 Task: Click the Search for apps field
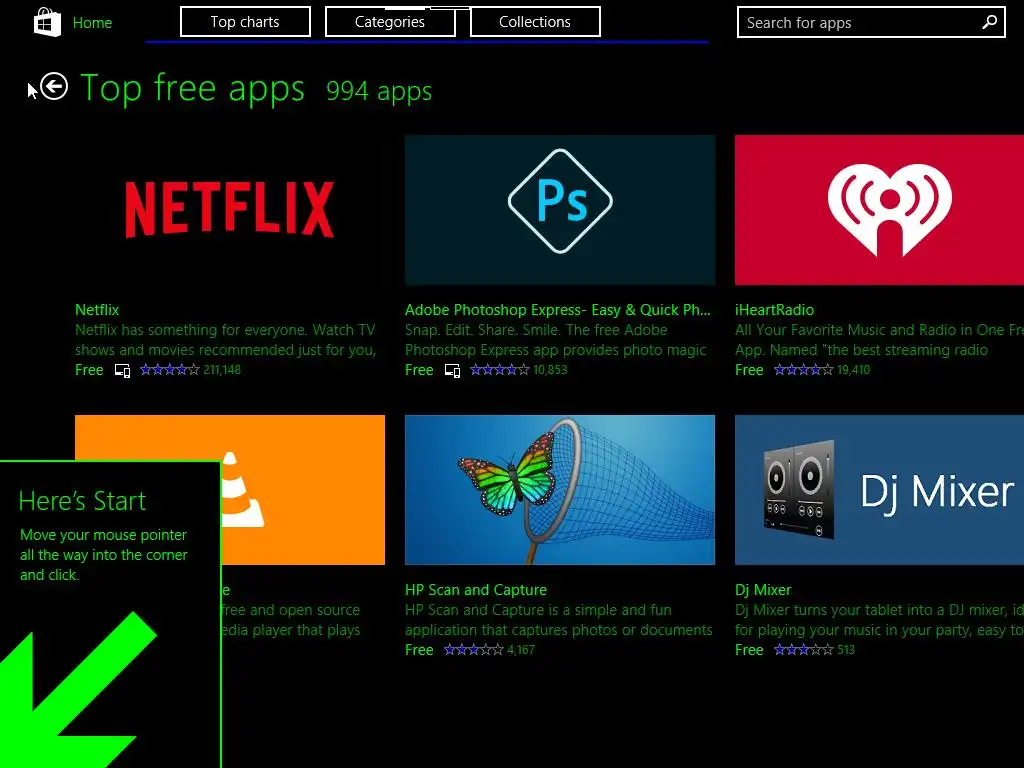pos(871,23)
